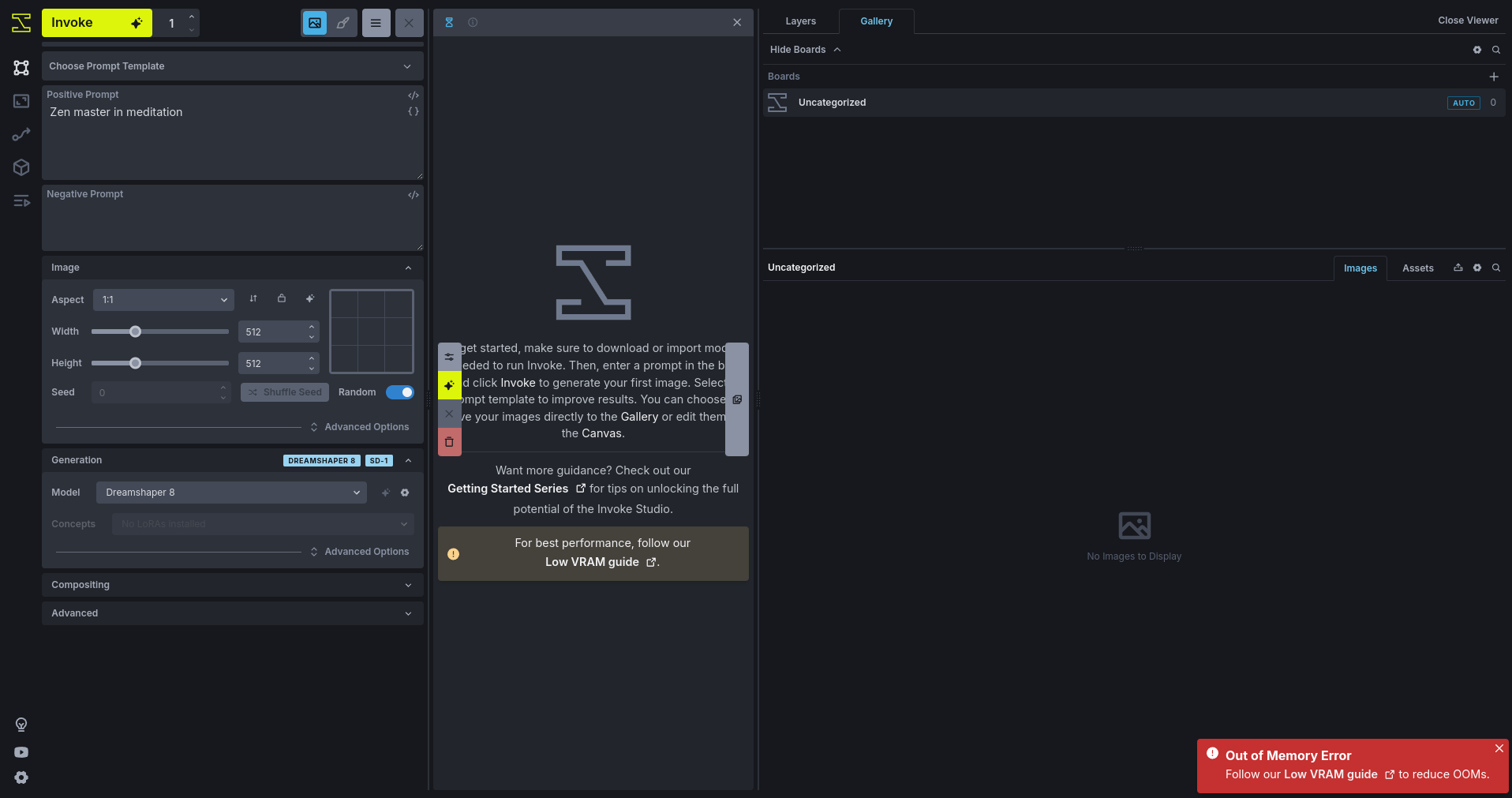Click the Height slider handle
Viewport: 1512px width, 798px height.
[135, 363]
